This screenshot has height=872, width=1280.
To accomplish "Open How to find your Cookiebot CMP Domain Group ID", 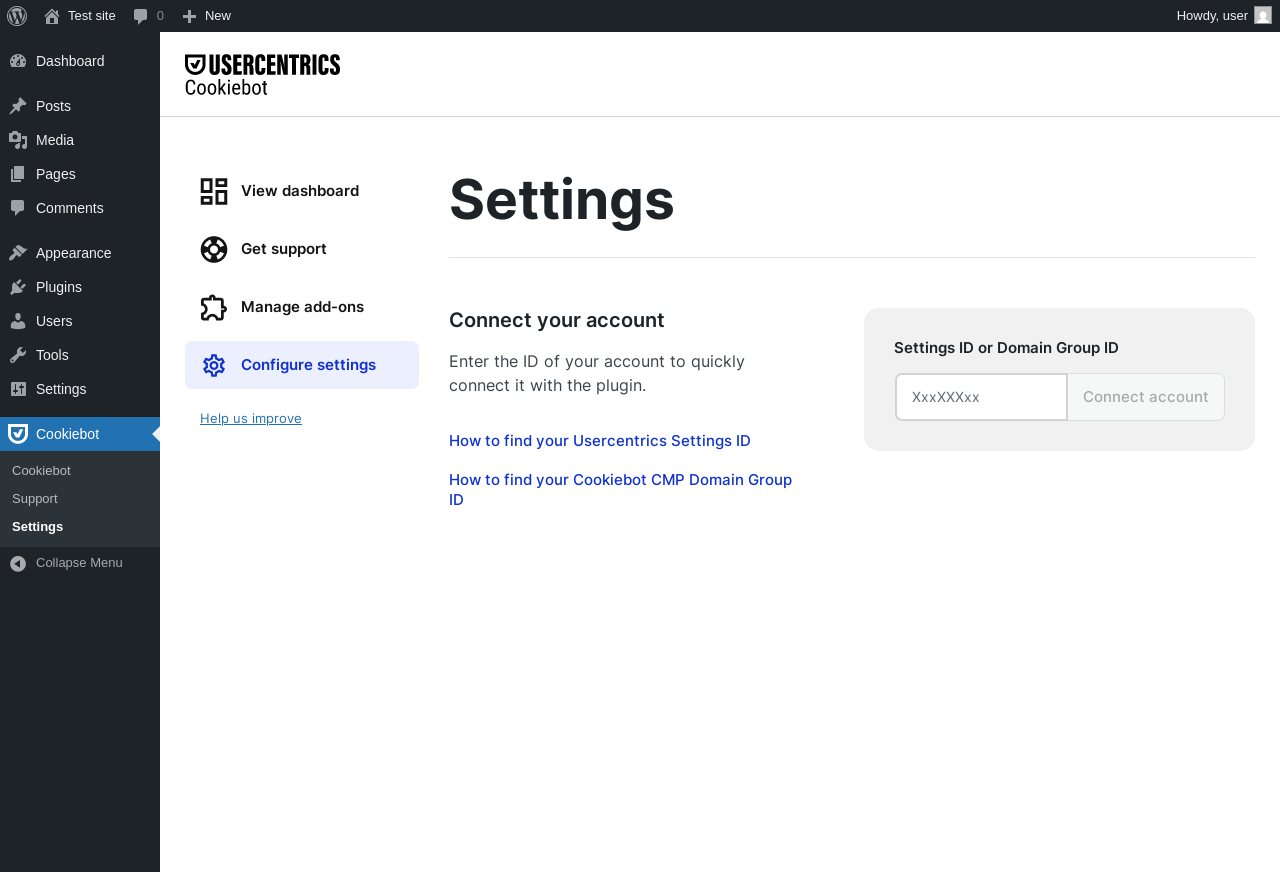I will pyautogui.click(x=621, y=489).
